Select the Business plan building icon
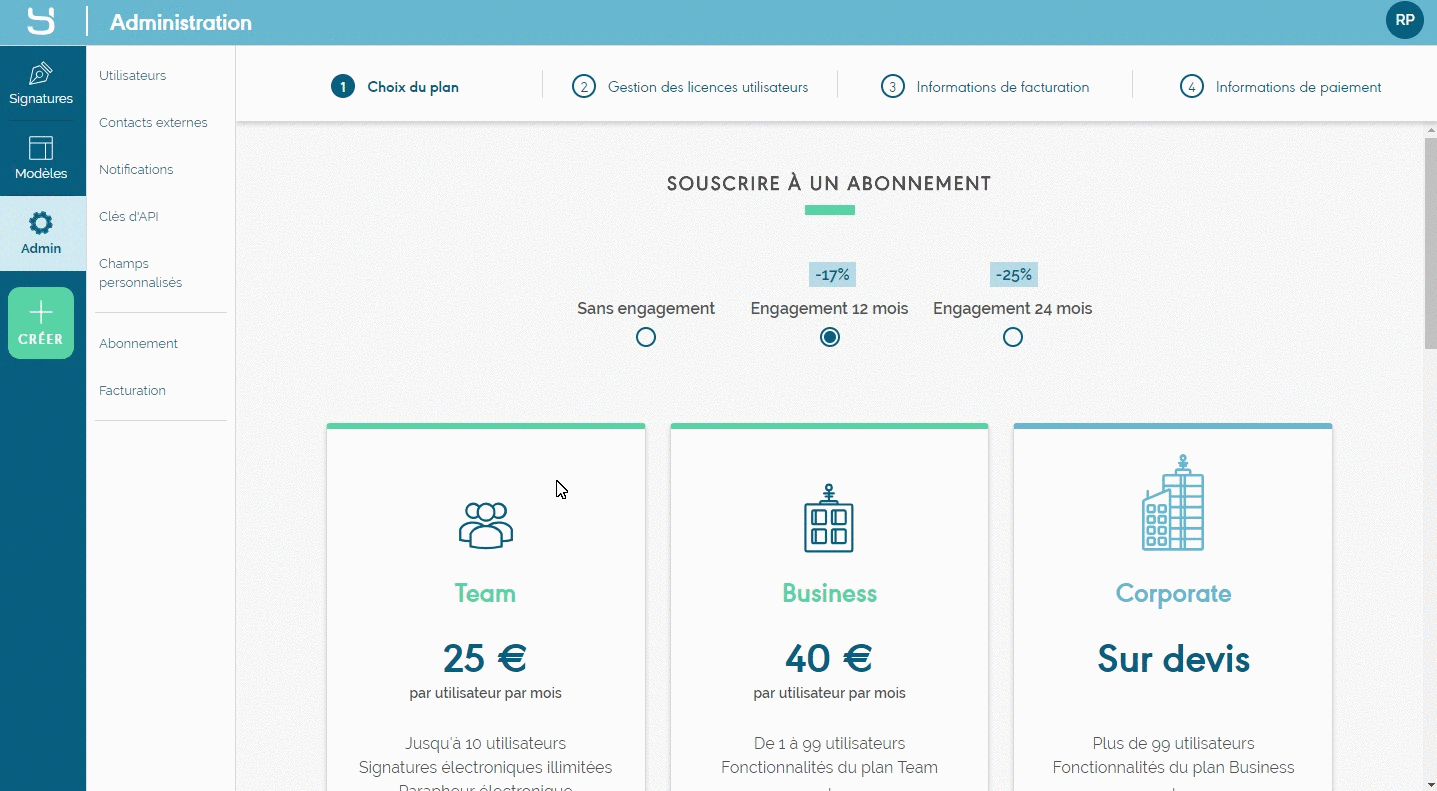Viewport: 1437px width, 791px height. [x=829, y=519]
